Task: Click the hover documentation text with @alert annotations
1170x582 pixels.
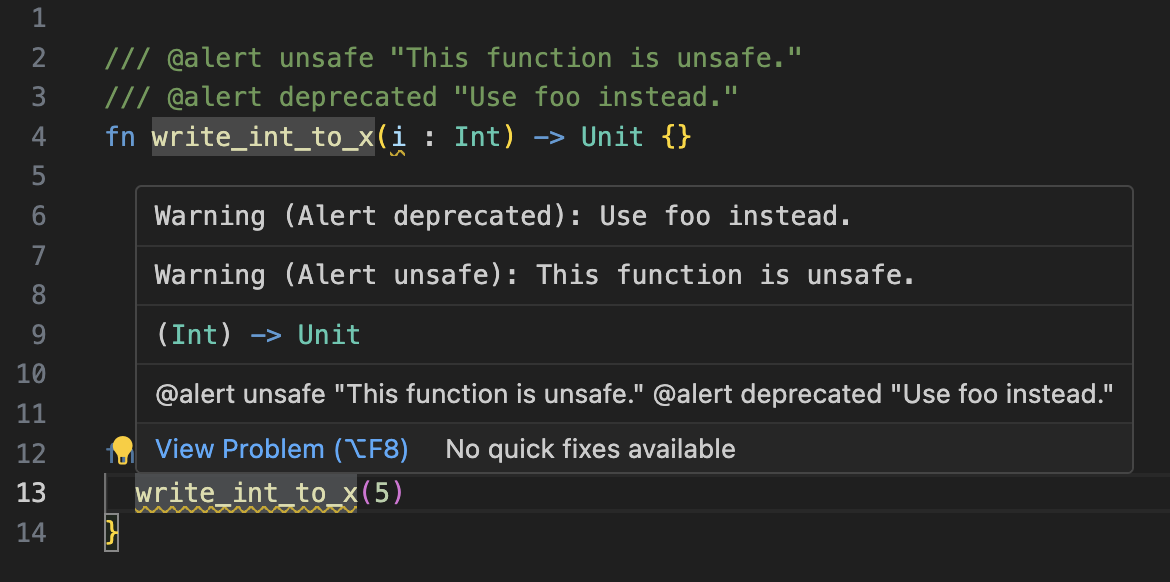Action: pyautogui.click(x=634, y=394)
